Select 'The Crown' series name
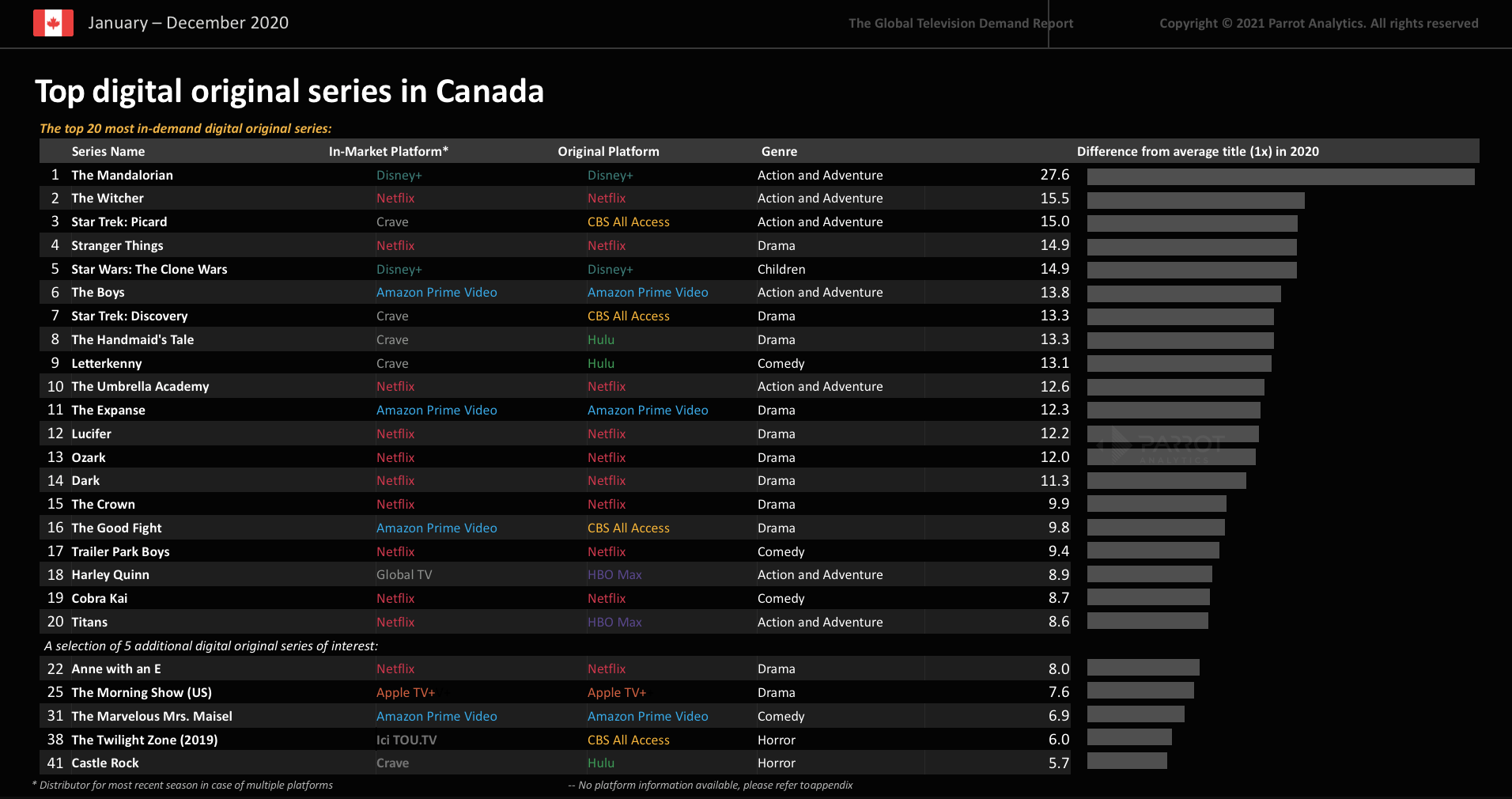Screen dimensions: 1512x799 tap(103, 504)
